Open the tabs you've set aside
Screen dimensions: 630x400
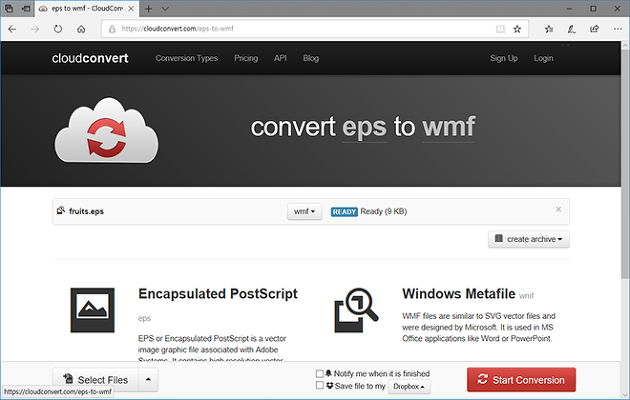(x=9, y=8)
